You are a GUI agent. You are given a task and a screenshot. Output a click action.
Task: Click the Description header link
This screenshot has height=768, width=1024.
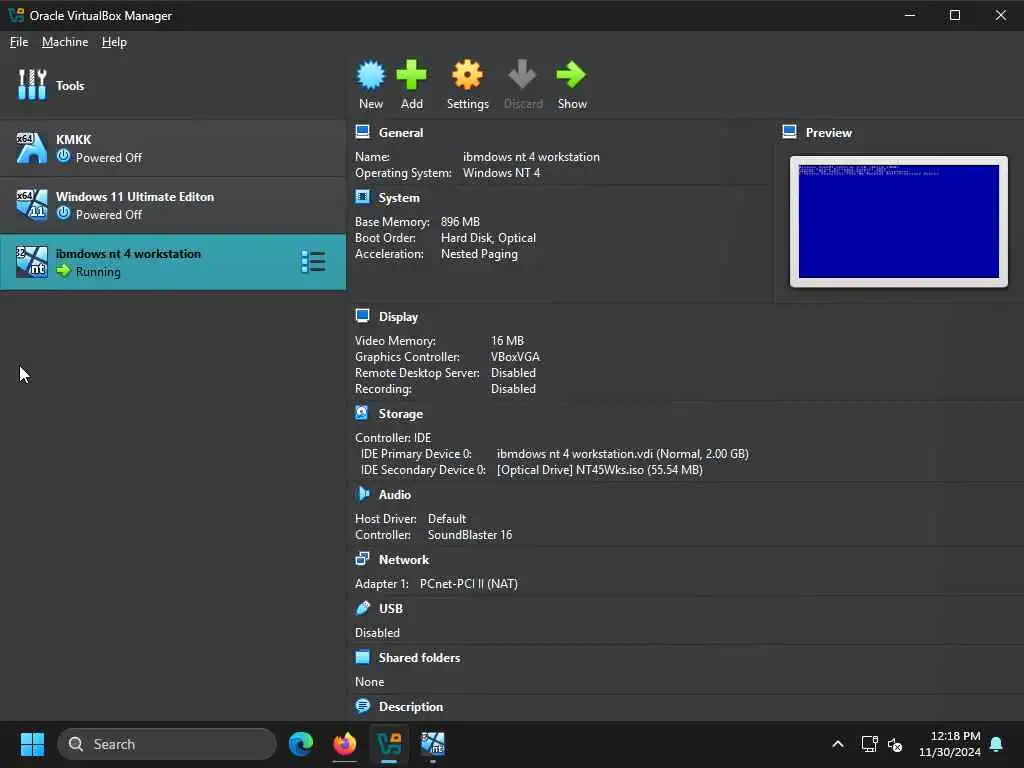click(411, 707)
